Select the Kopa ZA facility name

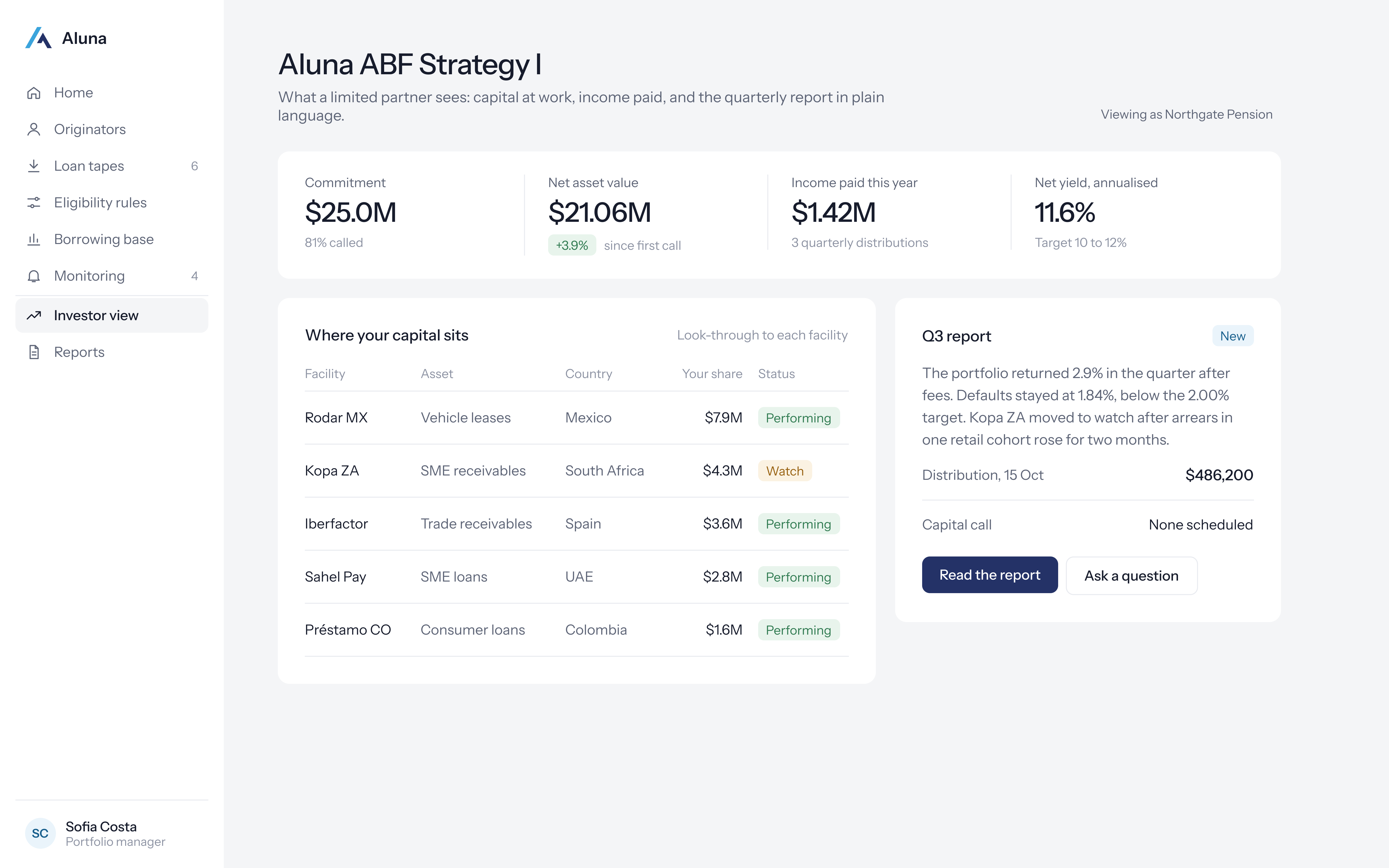tap(332, 471)
